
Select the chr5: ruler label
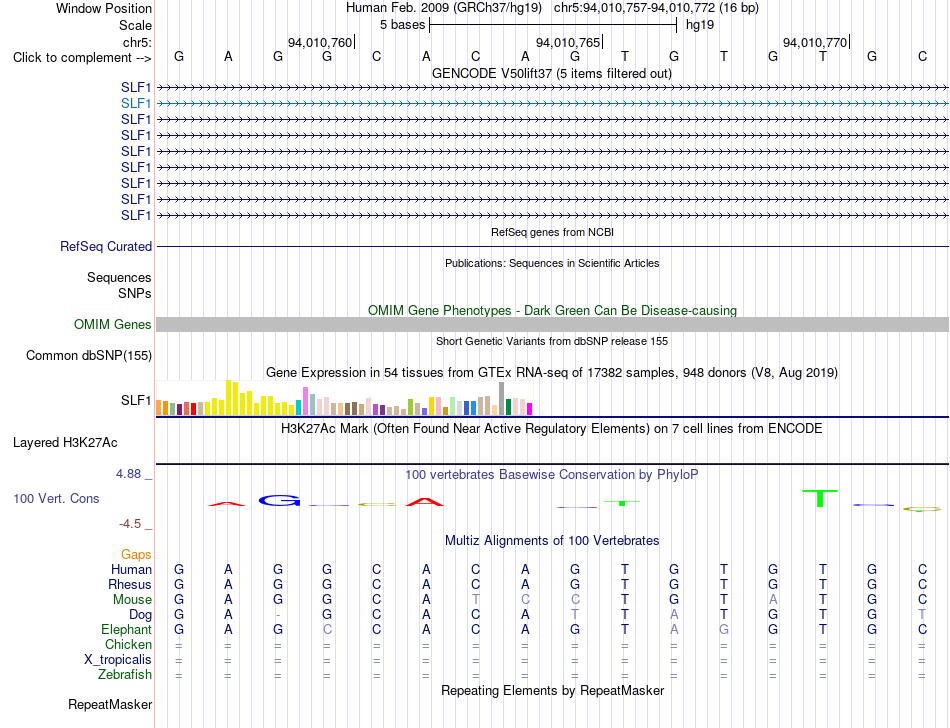pos(137,42)
